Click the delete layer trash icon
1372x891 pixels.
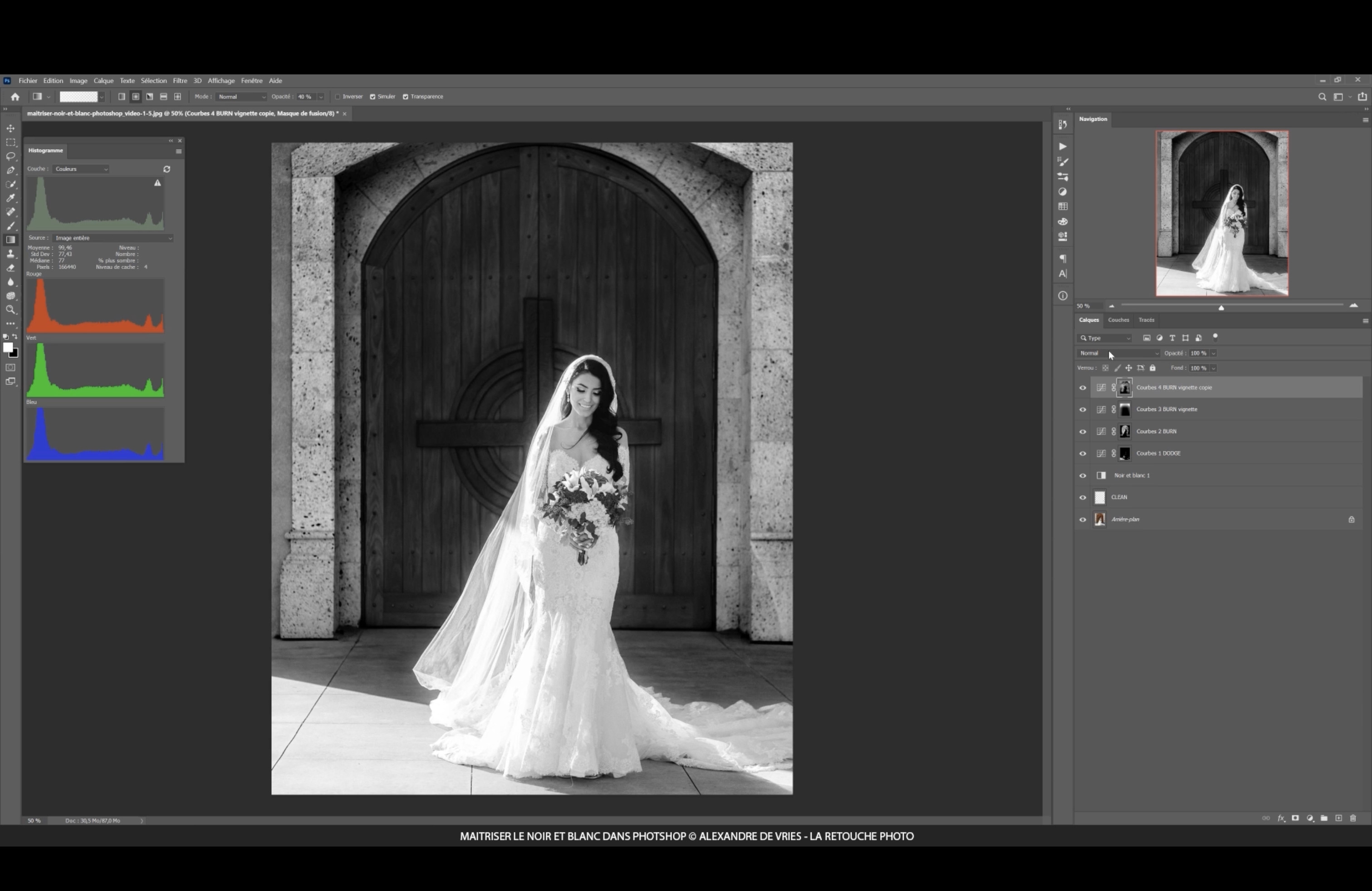[1353, 818]
